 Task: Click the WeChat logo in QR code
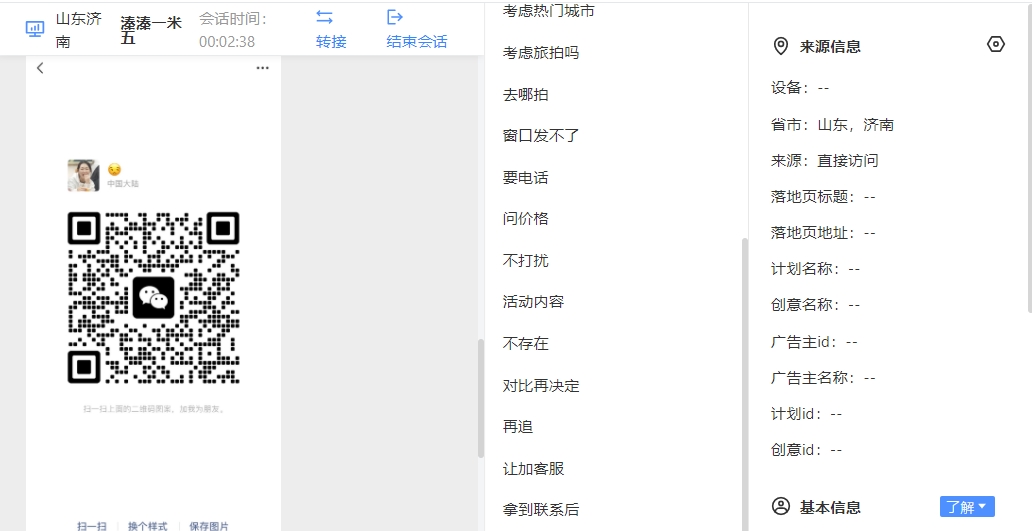tap(153, 297)
